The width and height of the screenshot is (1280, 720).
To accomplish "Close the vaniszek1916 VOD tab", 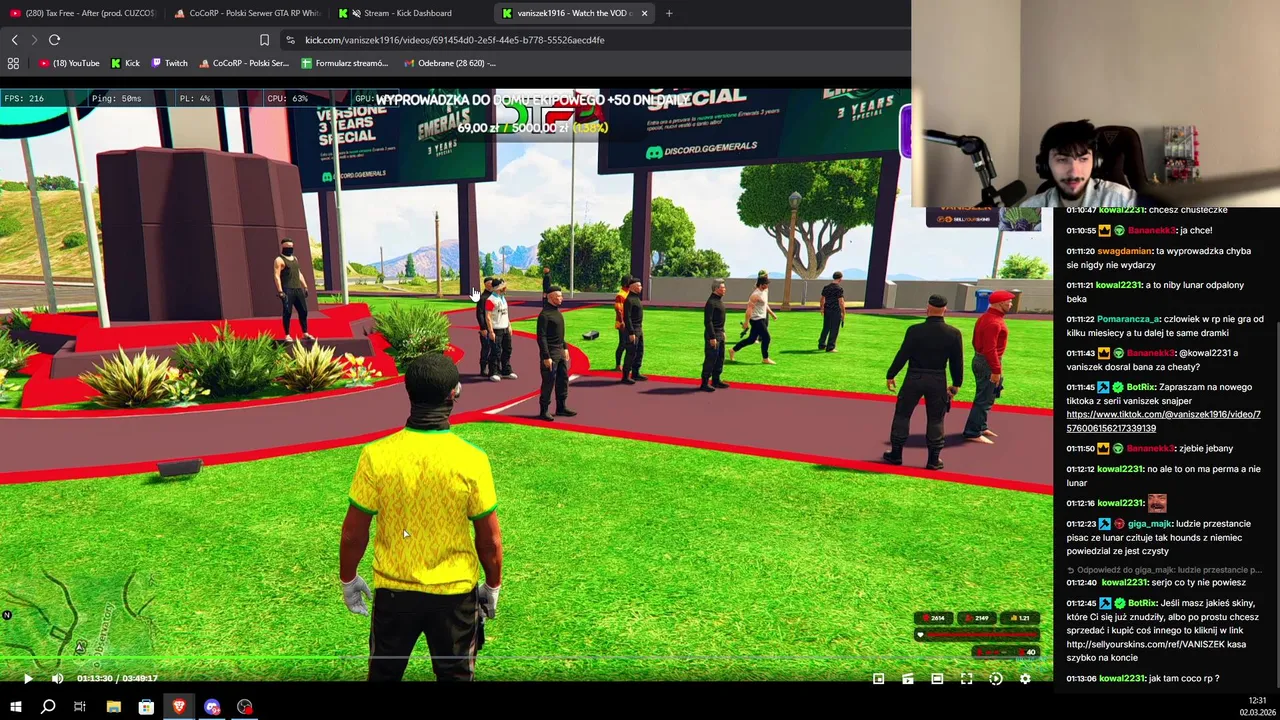I will click(x=644, y=13).
